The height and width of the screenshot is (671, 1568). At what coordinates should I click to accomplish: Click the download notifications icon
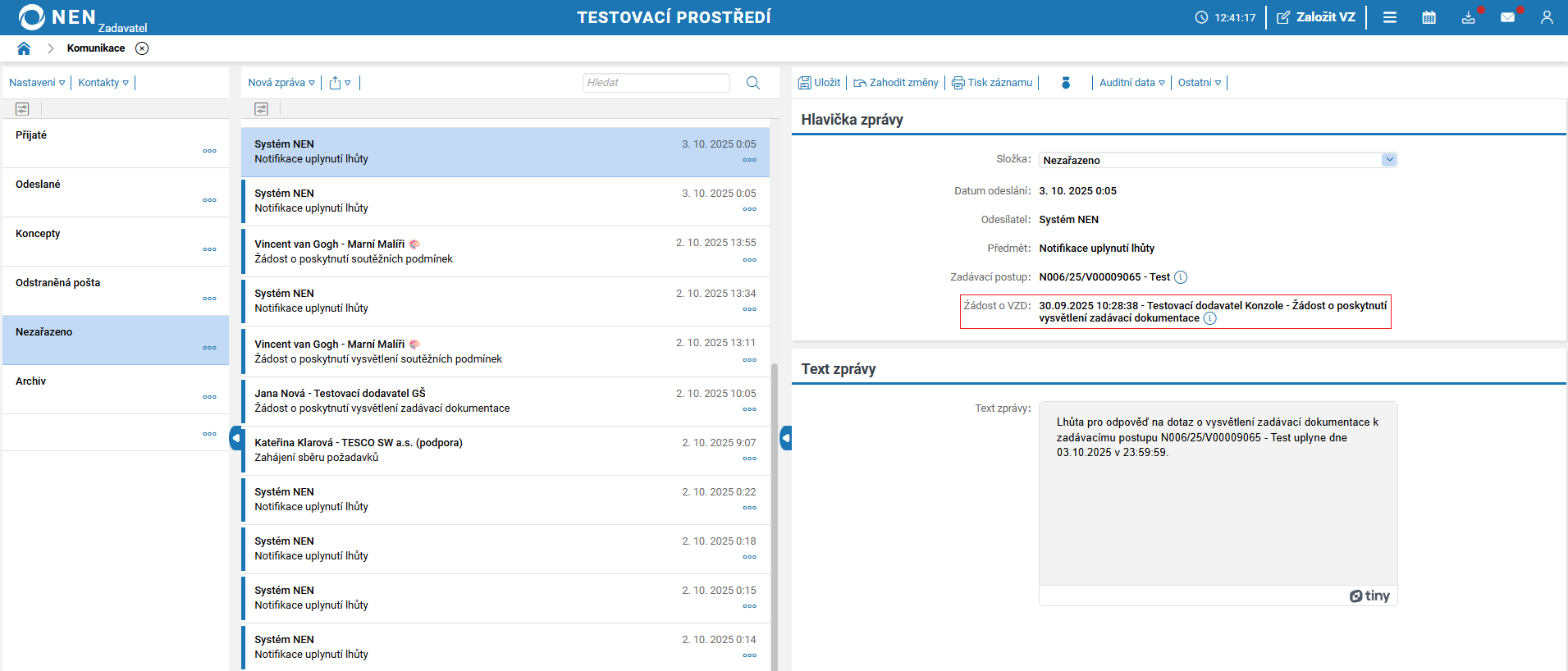click(x=1468, y=17)
